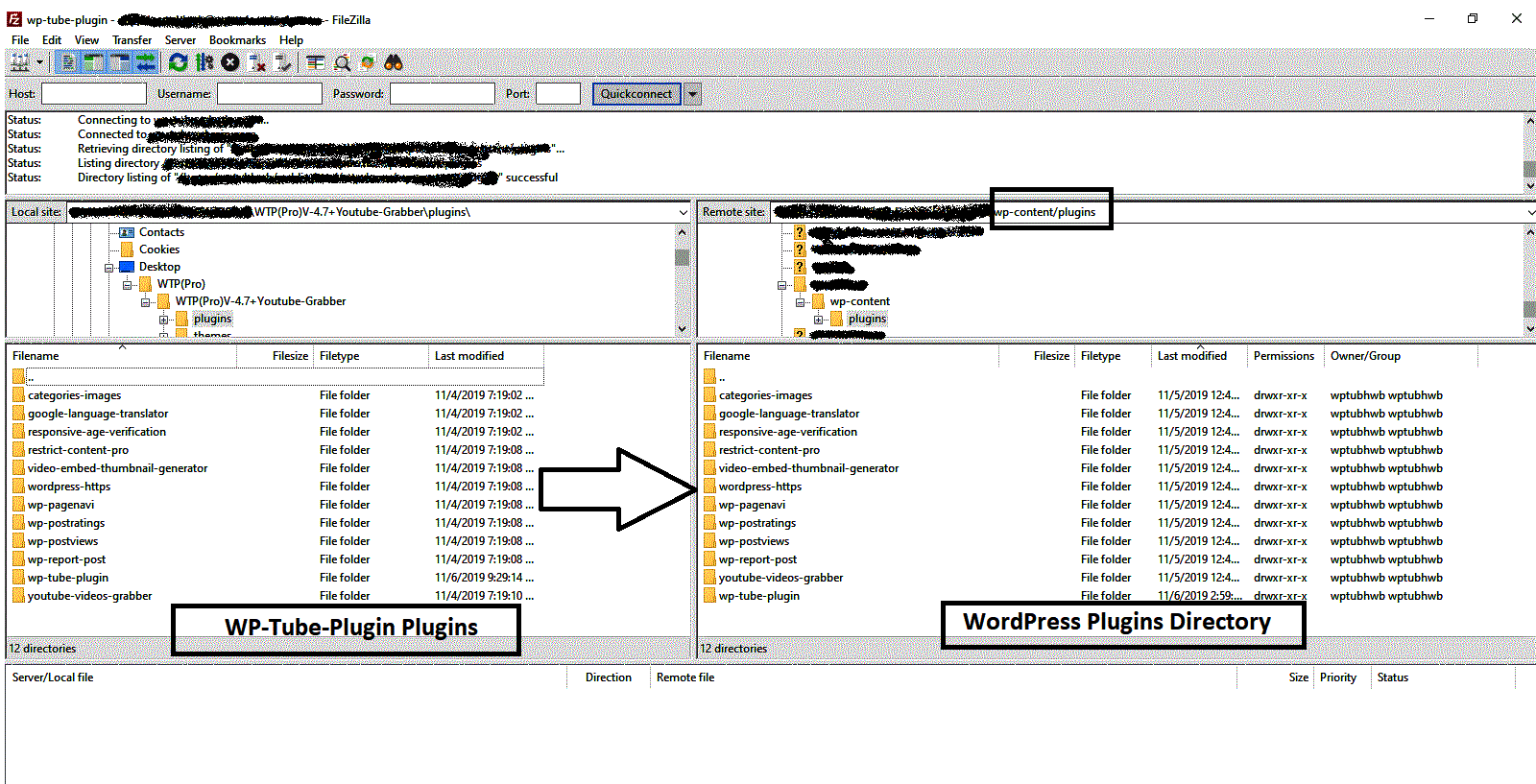Screen dimensions: 1536x784
Task: Click the Password input field
Action: click(443, 93)
